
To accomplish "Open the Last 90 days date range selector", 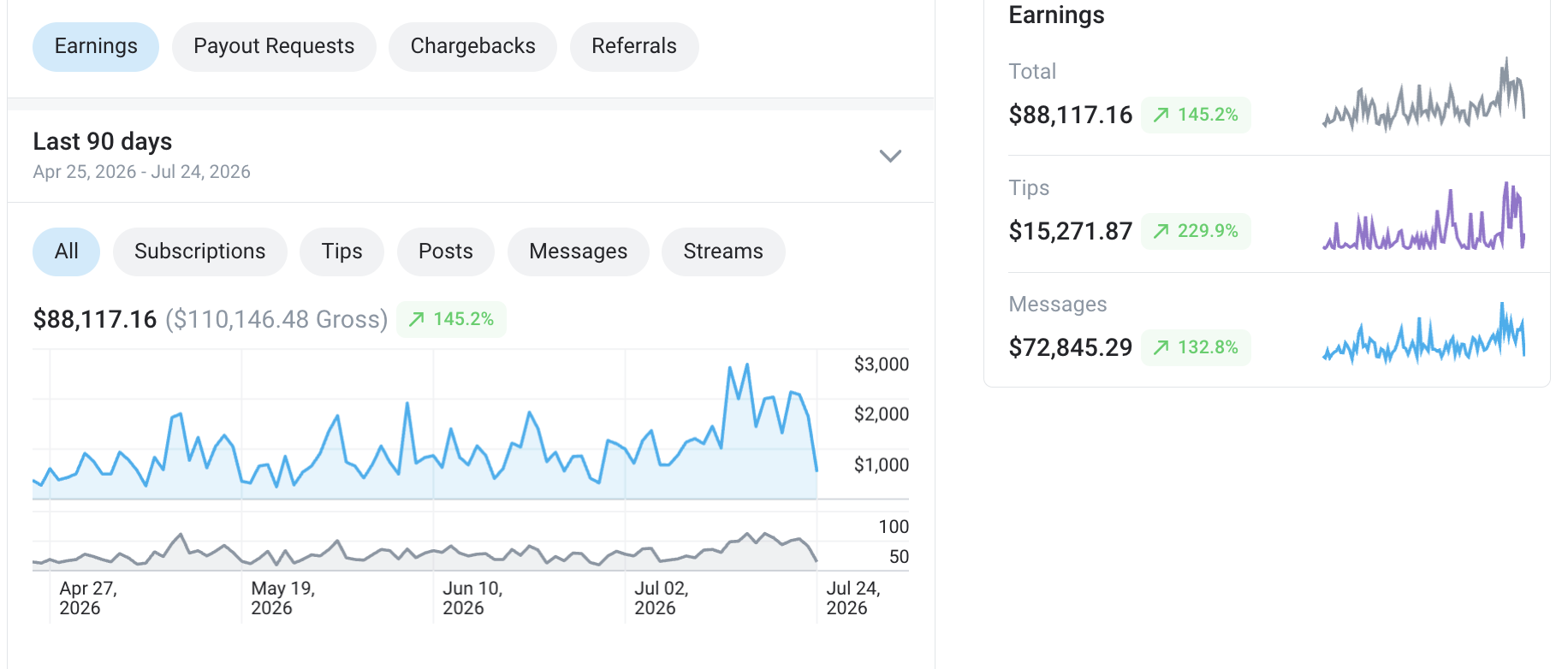I will click(471, 156).
